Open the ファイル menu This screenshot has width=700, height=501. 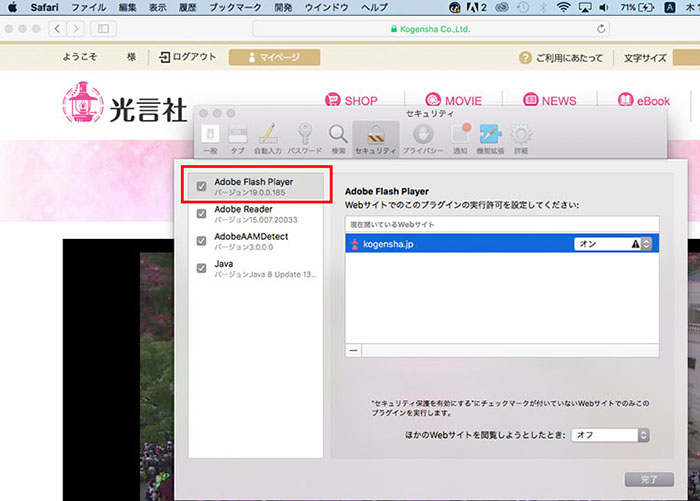(x=89, y=7)
